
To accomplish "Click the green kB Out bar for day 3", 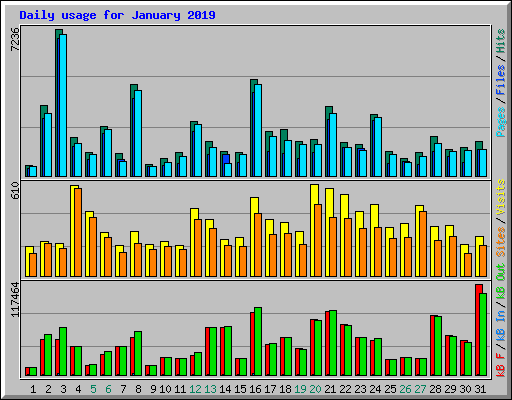I will pyautogui.click(x=63, y=351).
